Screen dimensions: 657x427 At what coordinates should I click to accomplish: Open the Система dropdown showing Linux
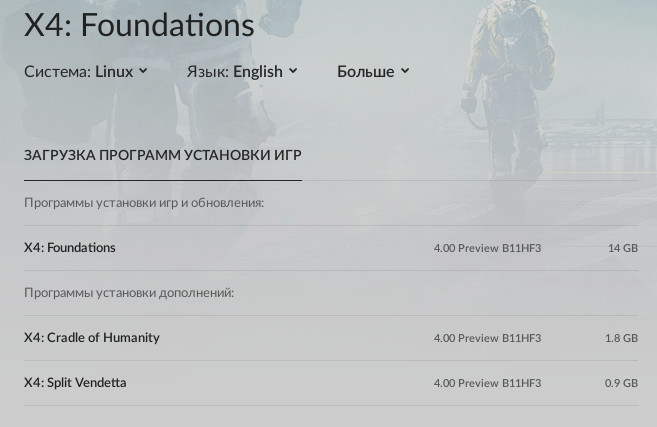[85, 71]
